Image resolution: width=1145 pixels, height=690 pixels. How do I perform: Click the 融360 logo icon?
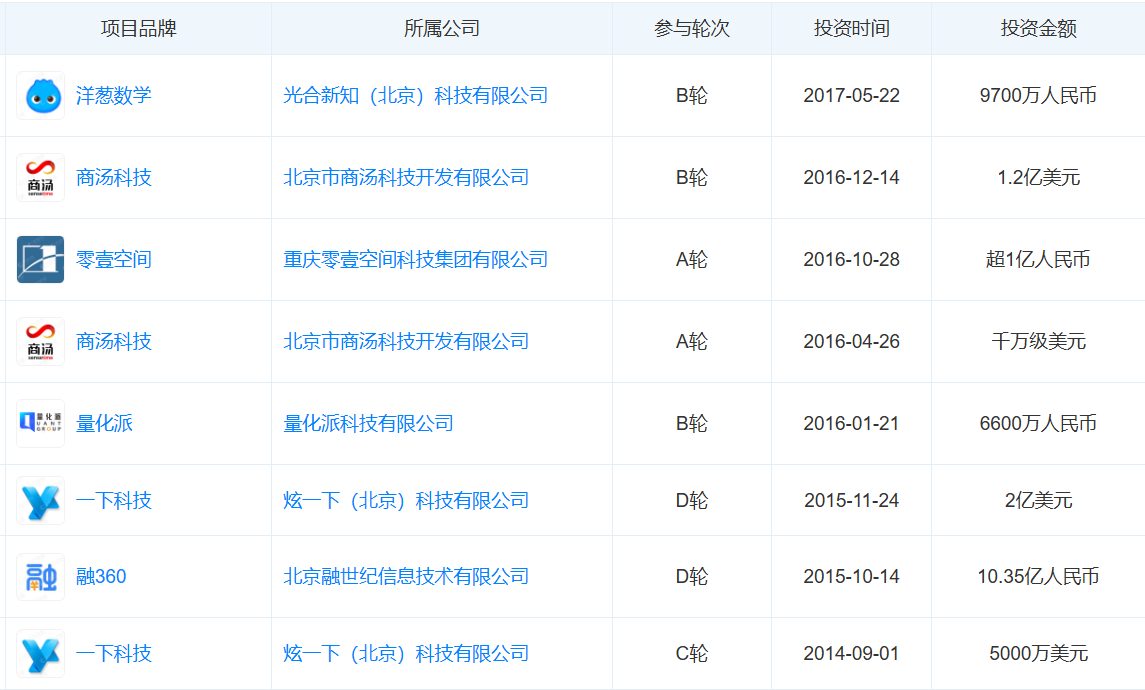40,576
